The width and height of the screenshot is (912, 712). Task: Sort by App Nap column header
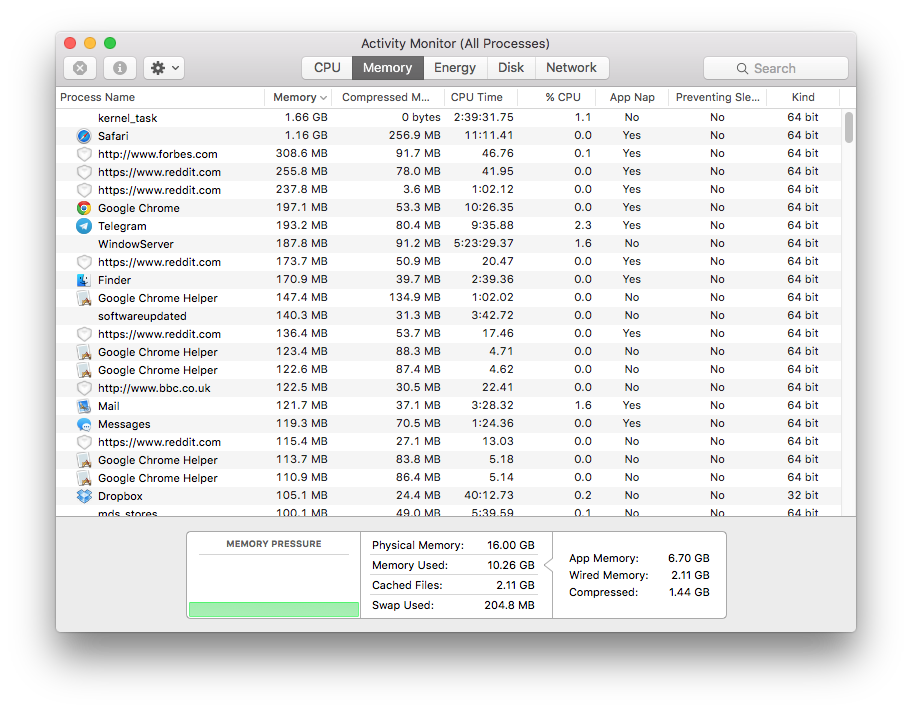(632, 97)
